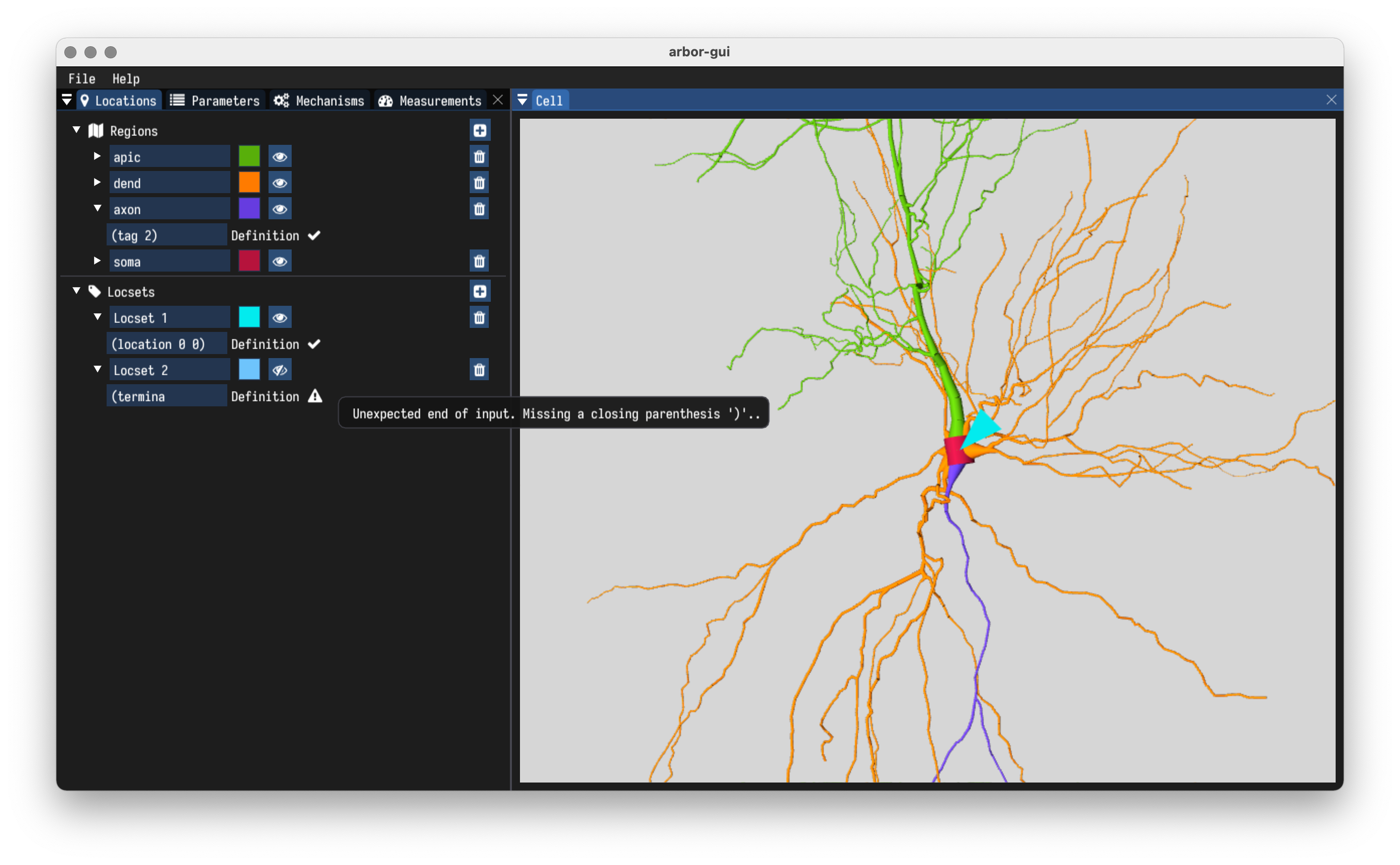Switch to the Mechanisms tab

pyautogui.click(x=319, y=101)
